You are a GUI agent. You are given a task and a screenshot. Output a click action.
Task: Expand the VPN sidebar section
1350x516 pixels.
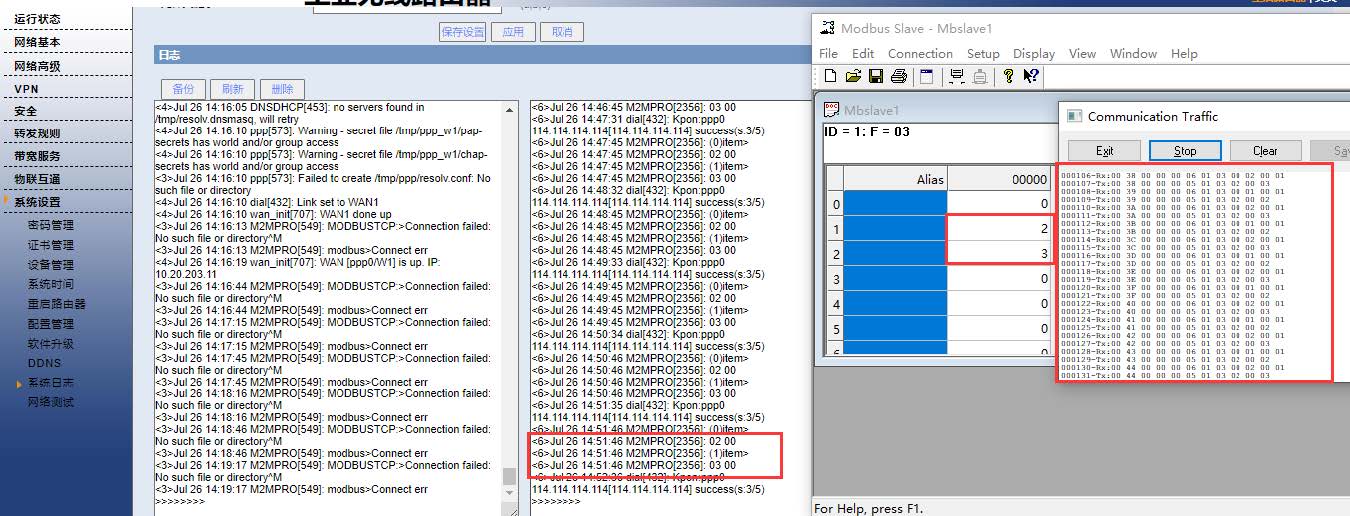click(26, 89)
